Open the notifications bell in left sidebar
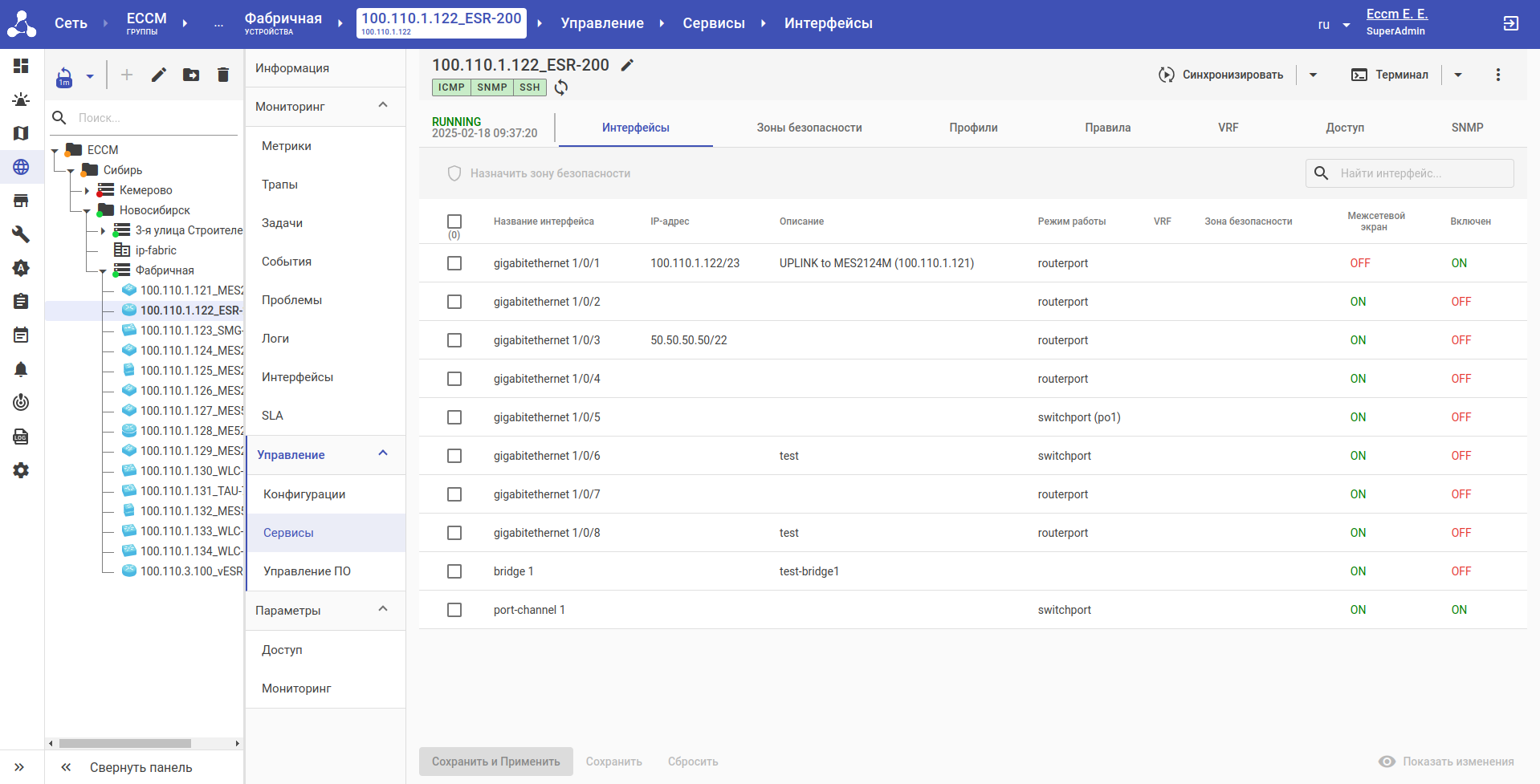Viewport: 1540px width, 784px height. click(x=21, y=369)
